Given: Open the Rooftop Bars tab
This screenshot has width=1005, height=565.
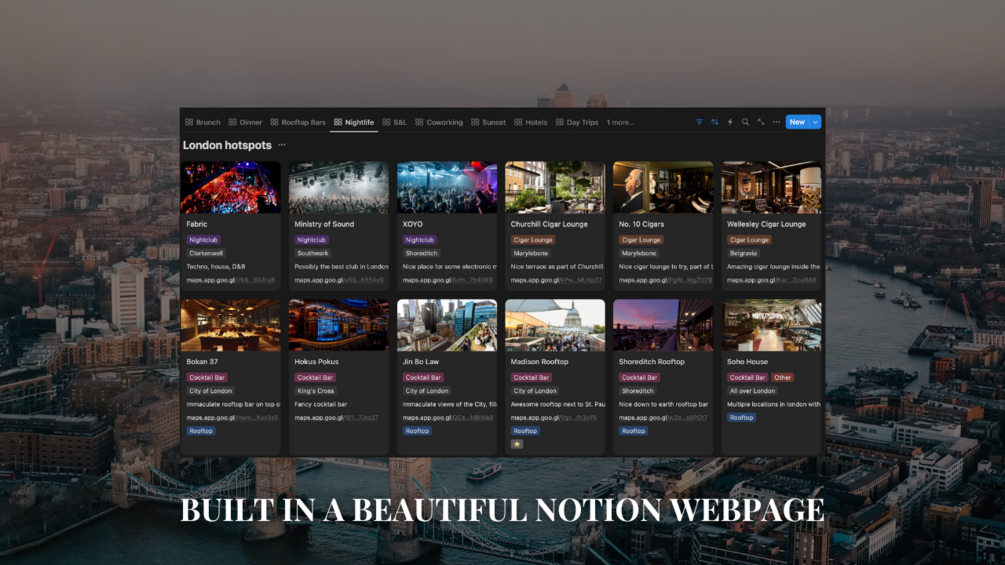Looking at the screenshot, I should (x=298, y=122).
